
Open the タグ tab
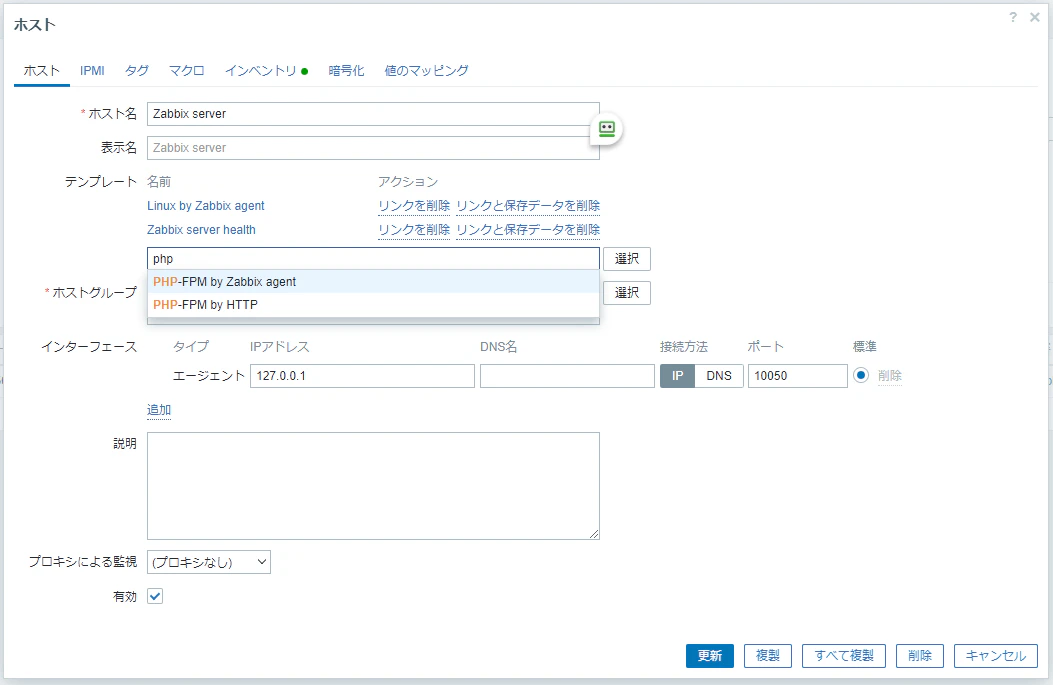[x=136, y=71]
